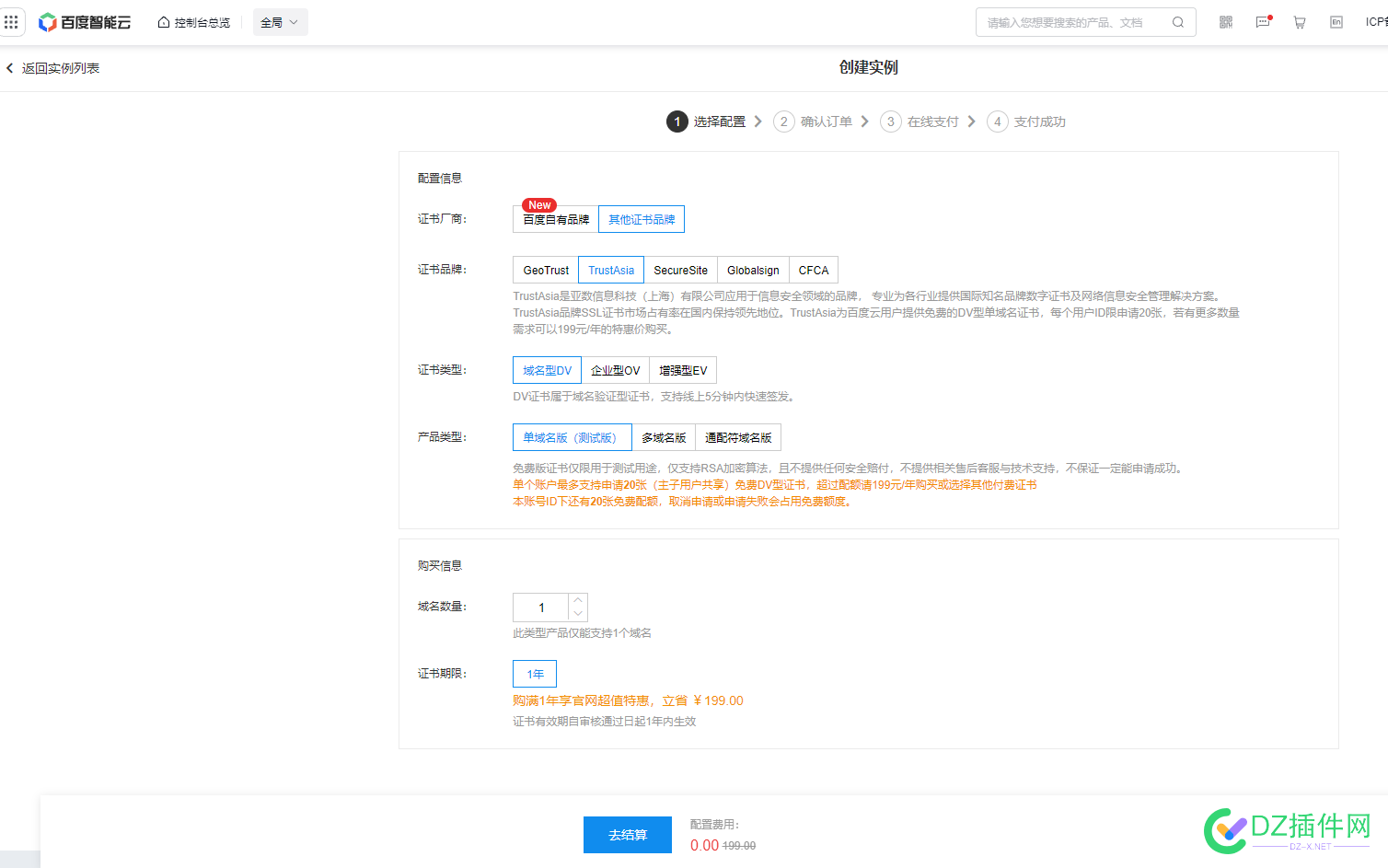Screen dimensions: 1388x868
Task: Choose 企业型OV certificate type
Action: 615,370
